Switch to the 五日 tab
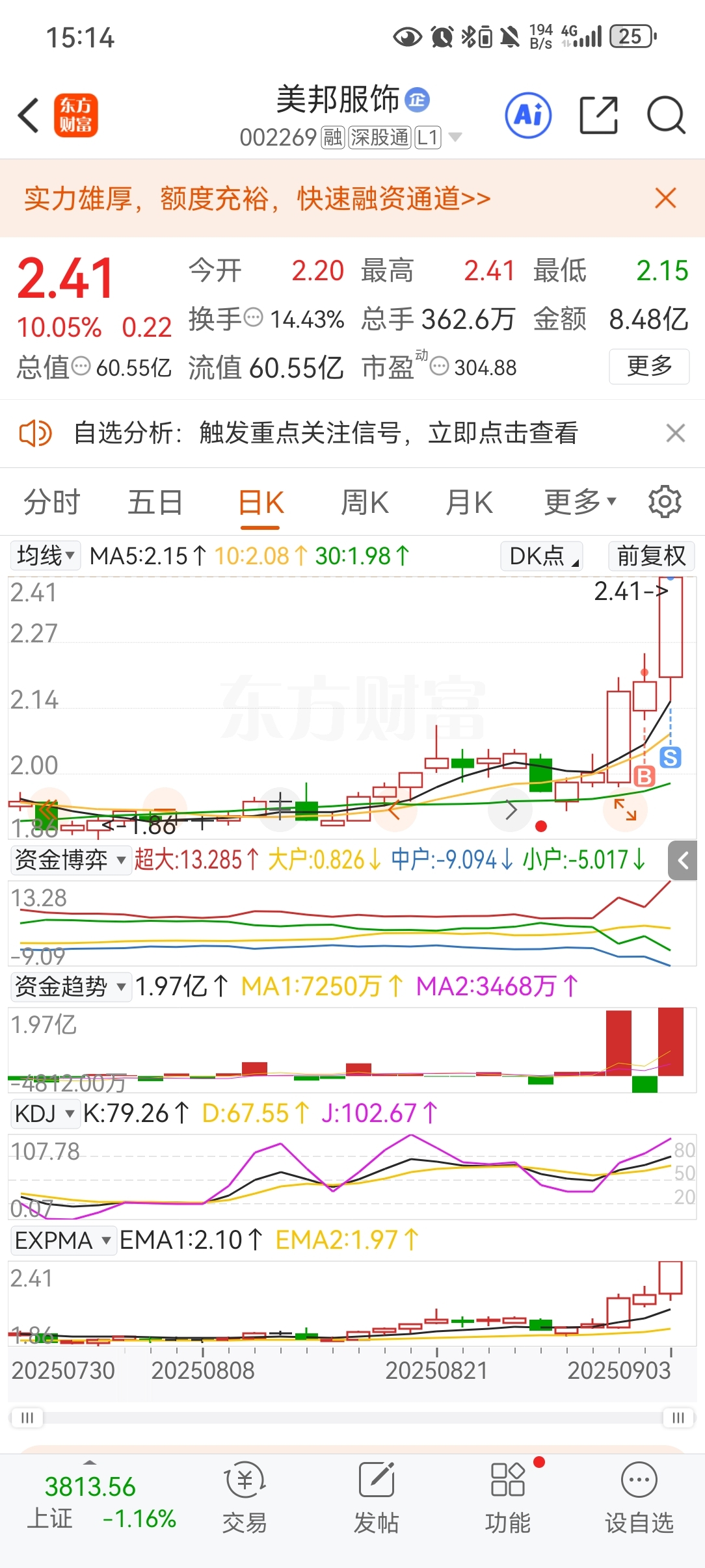 pos(155,503)
